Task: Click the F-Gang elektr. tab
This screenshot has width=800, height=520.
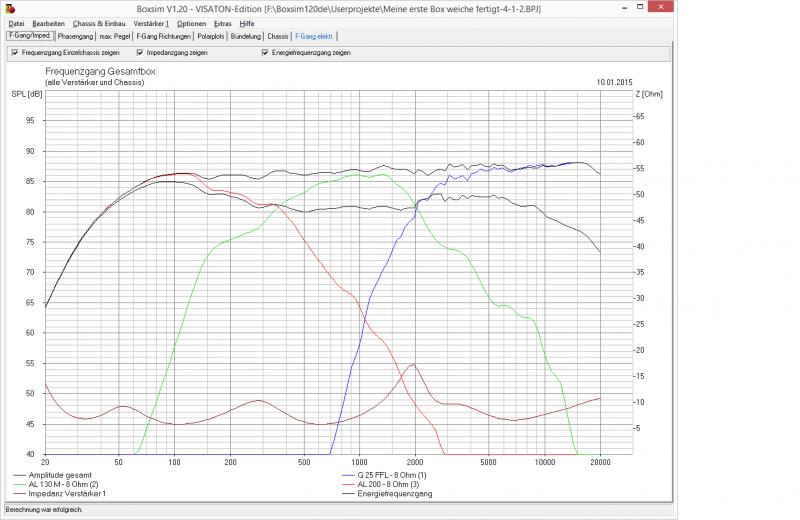Action: tap(314, 36)
